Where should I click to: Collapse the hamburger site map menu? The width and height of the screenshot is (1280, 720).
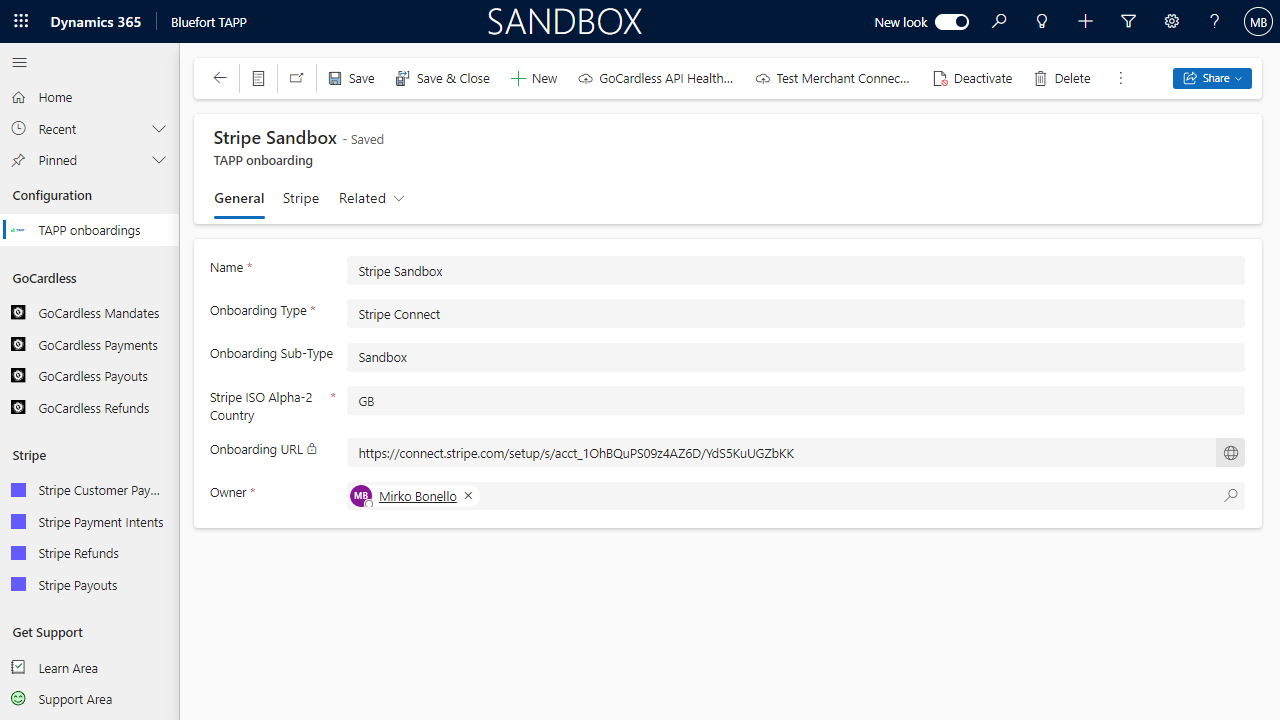coord(19,62)
